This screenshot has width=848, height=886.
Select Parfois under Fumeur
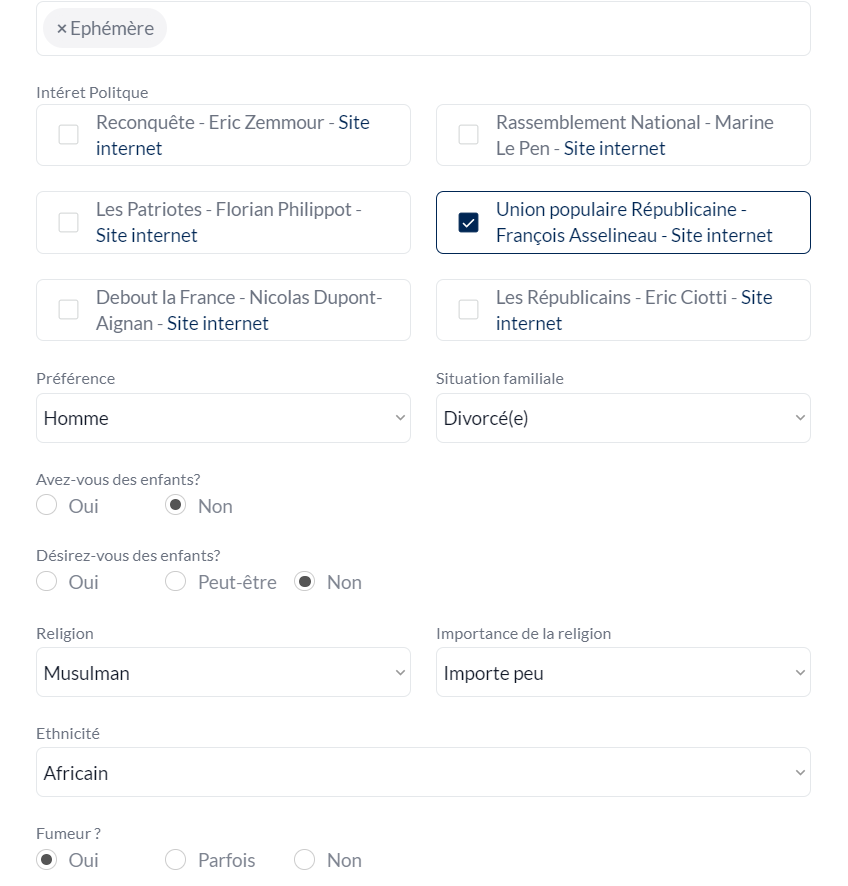(x=176, y=859)
